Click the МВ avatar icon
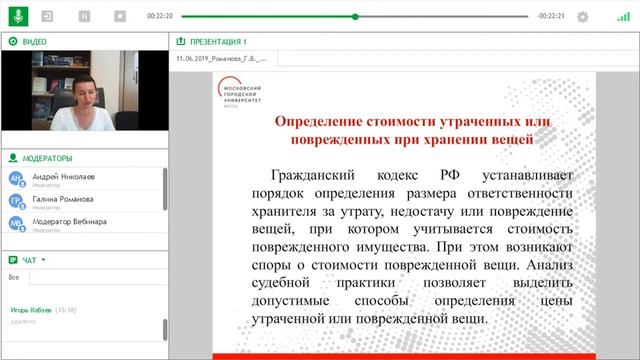Viewport: 640px width, 360px height. [x=16, y=223]
